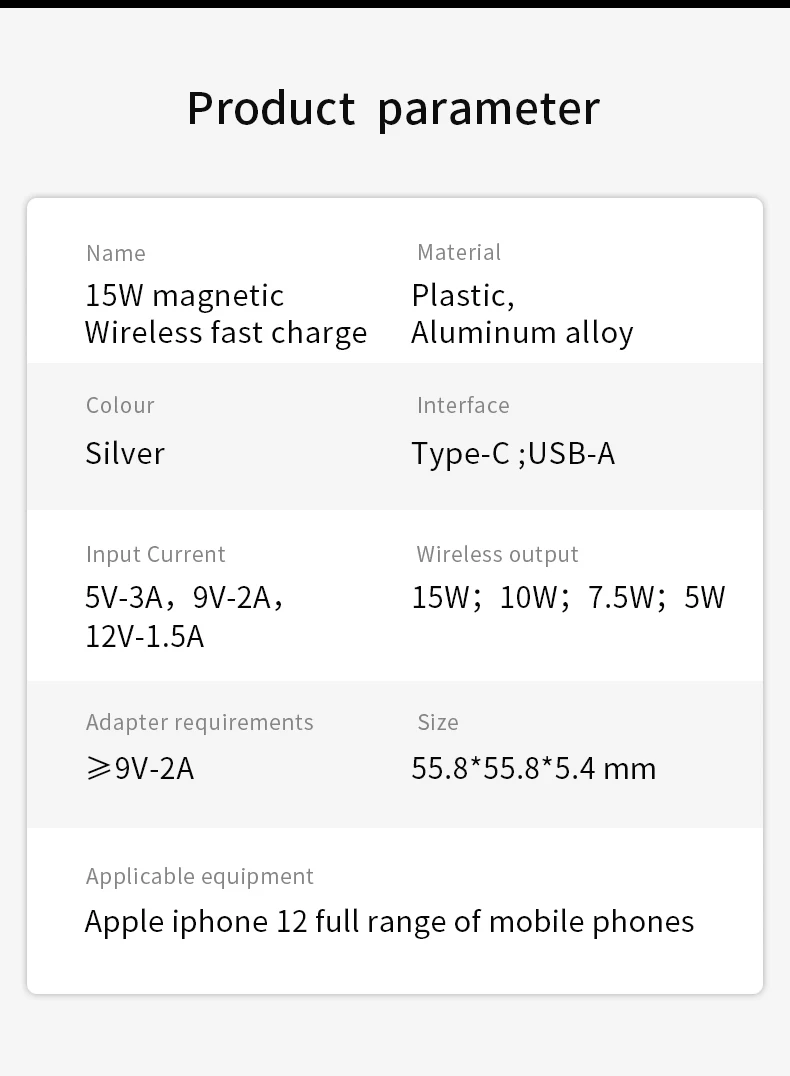
Task: Click the Product parameter heading
Action: pos(394,108)
